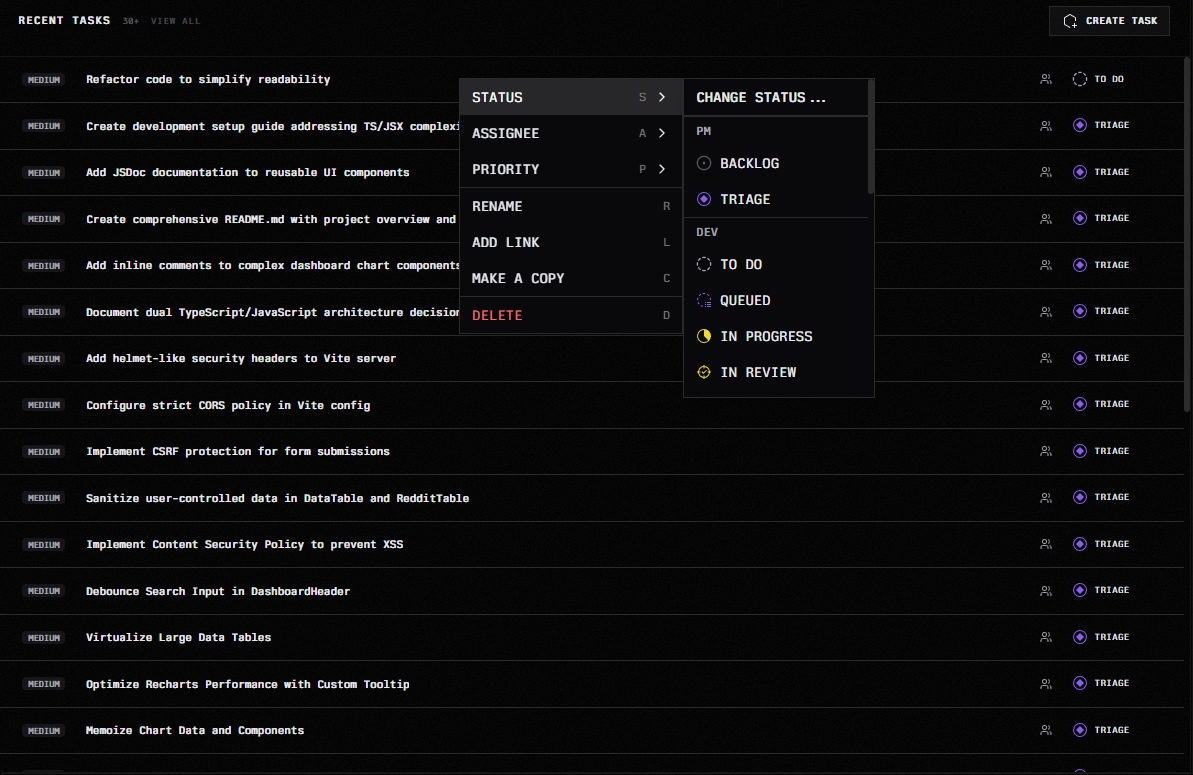This screenshot has width=1193, height=775.
Task: Click the In Review status icon
Action: pos(704,372)
